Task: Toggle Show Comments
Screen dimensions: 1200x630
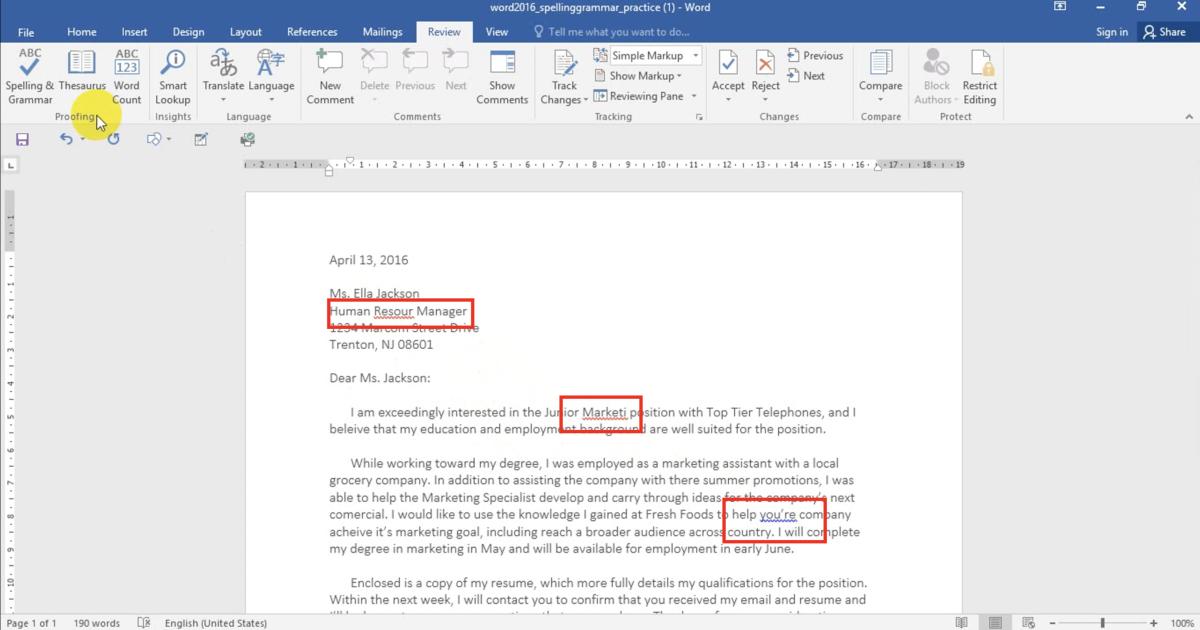Action: coord(502,76)
